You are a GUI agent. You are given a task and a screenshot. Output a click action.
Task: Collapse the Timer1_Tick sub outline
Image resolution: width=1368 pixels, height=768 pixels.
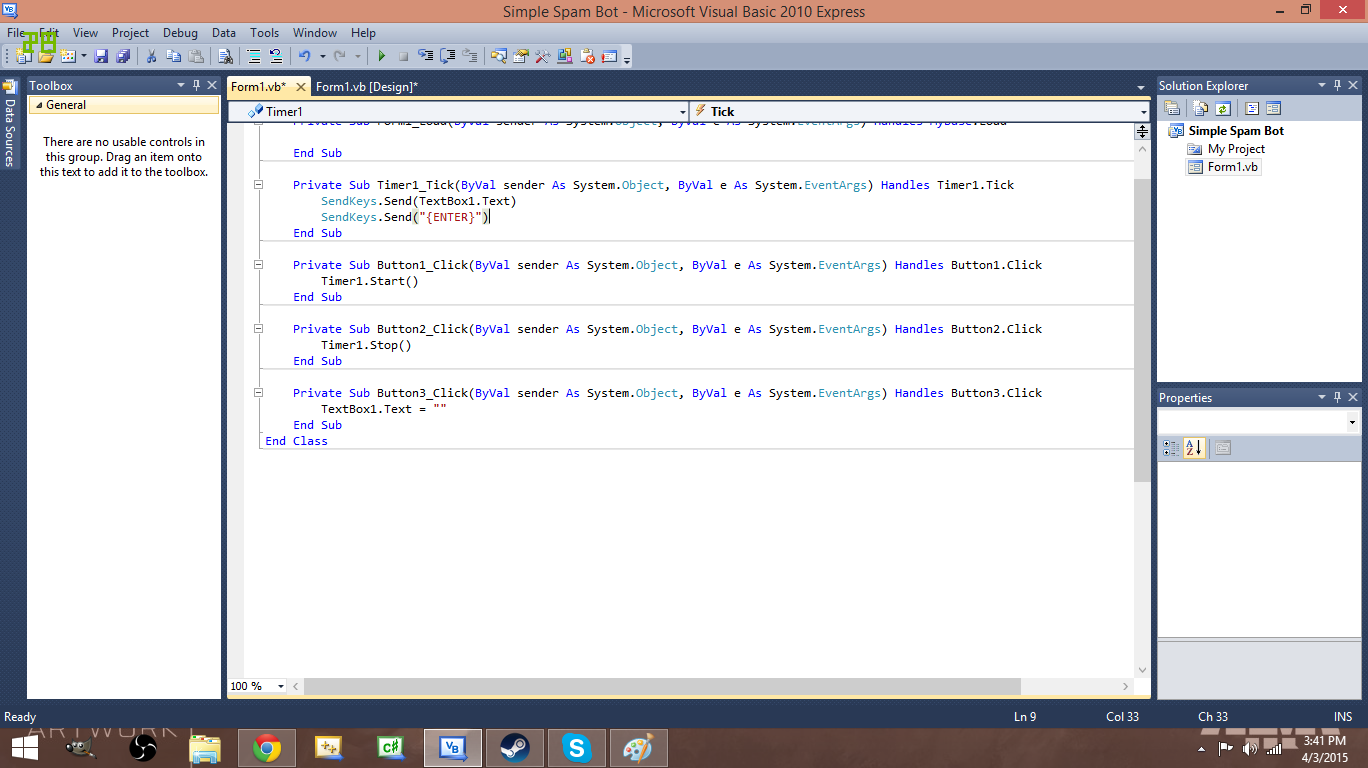coord(258,185)
